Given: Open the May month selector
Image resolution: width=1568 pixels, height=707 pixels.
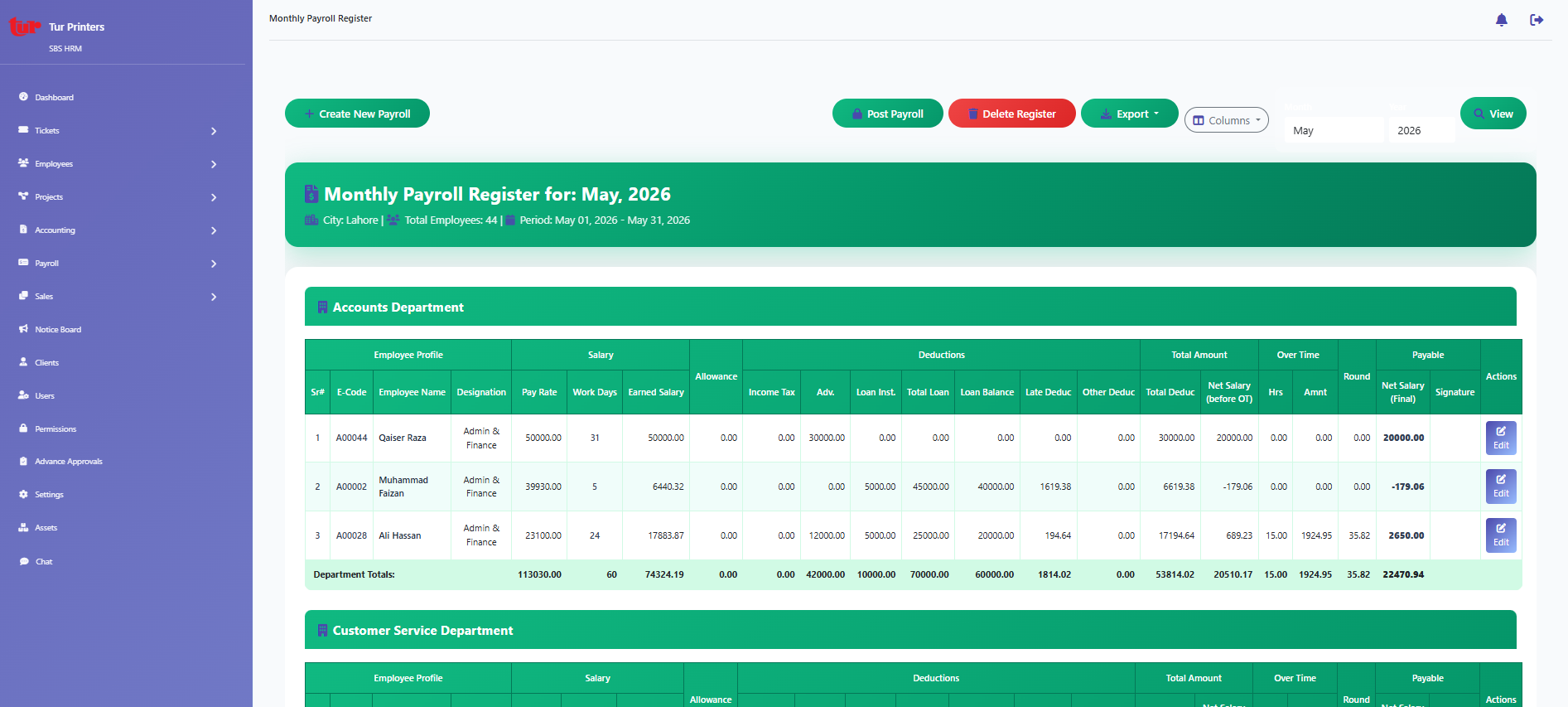Looking at the screenshot, I should pyautogui.click(x=1334, y=130).
